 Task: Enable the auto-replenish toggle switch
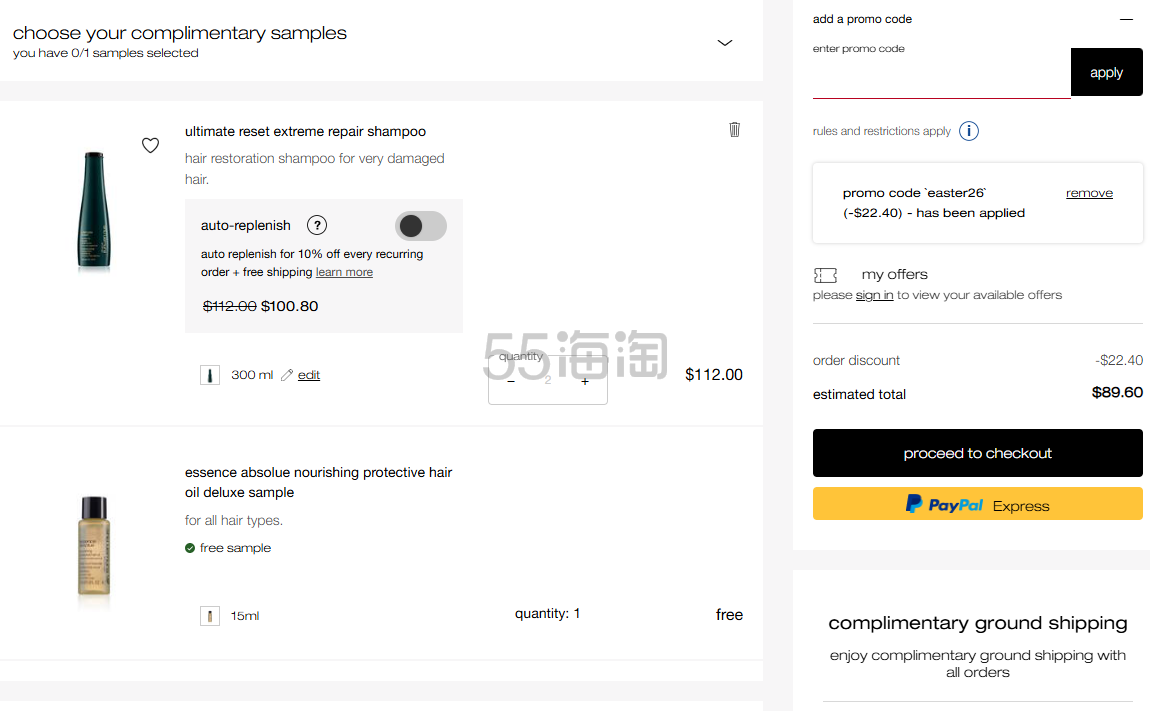420,226
